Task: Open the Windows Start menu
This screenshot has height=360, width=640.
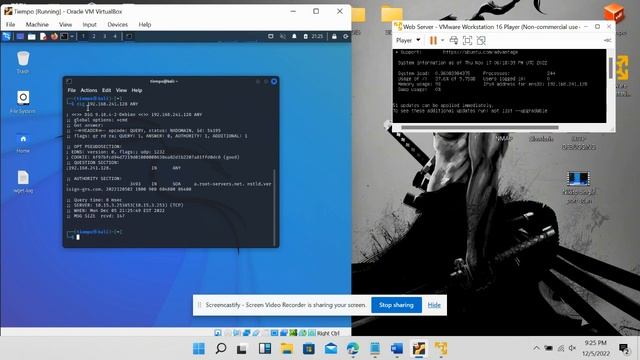Action: point(199,349)
